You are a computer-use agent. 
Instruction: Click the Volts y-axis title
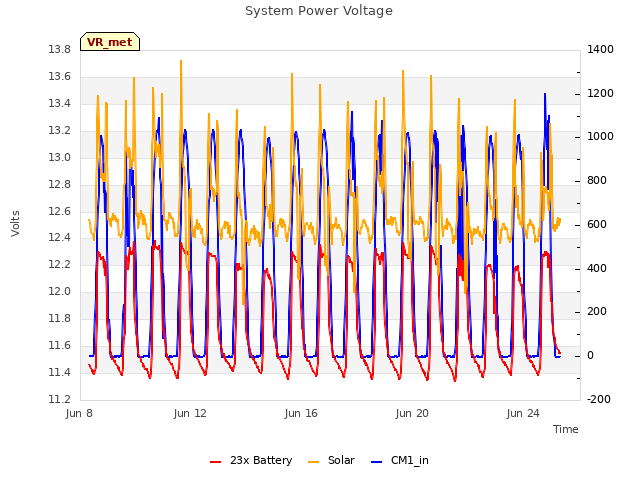(x=16, y=224)
